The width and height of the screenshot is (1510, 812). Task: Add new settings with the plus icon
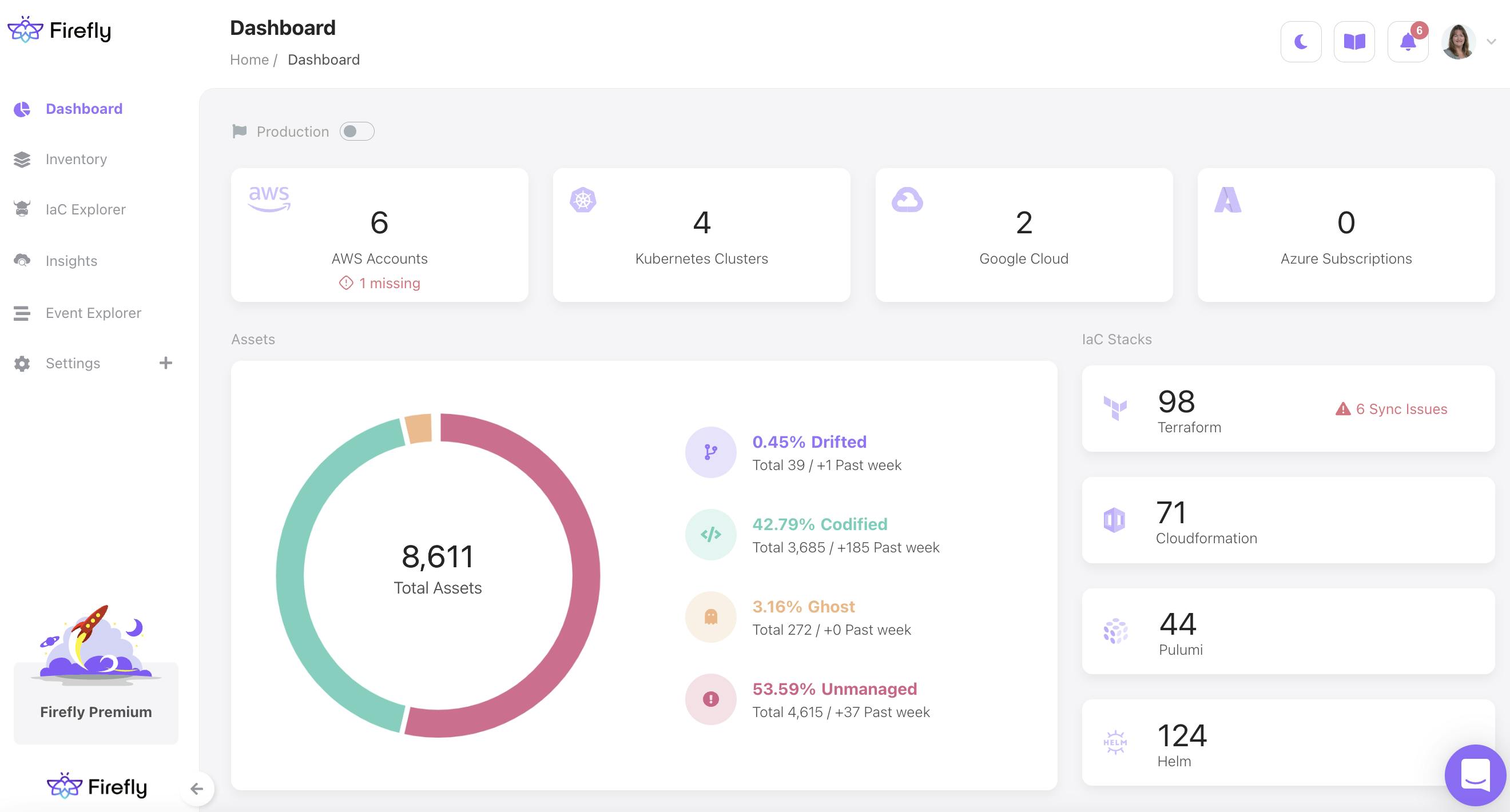[166, 363]
